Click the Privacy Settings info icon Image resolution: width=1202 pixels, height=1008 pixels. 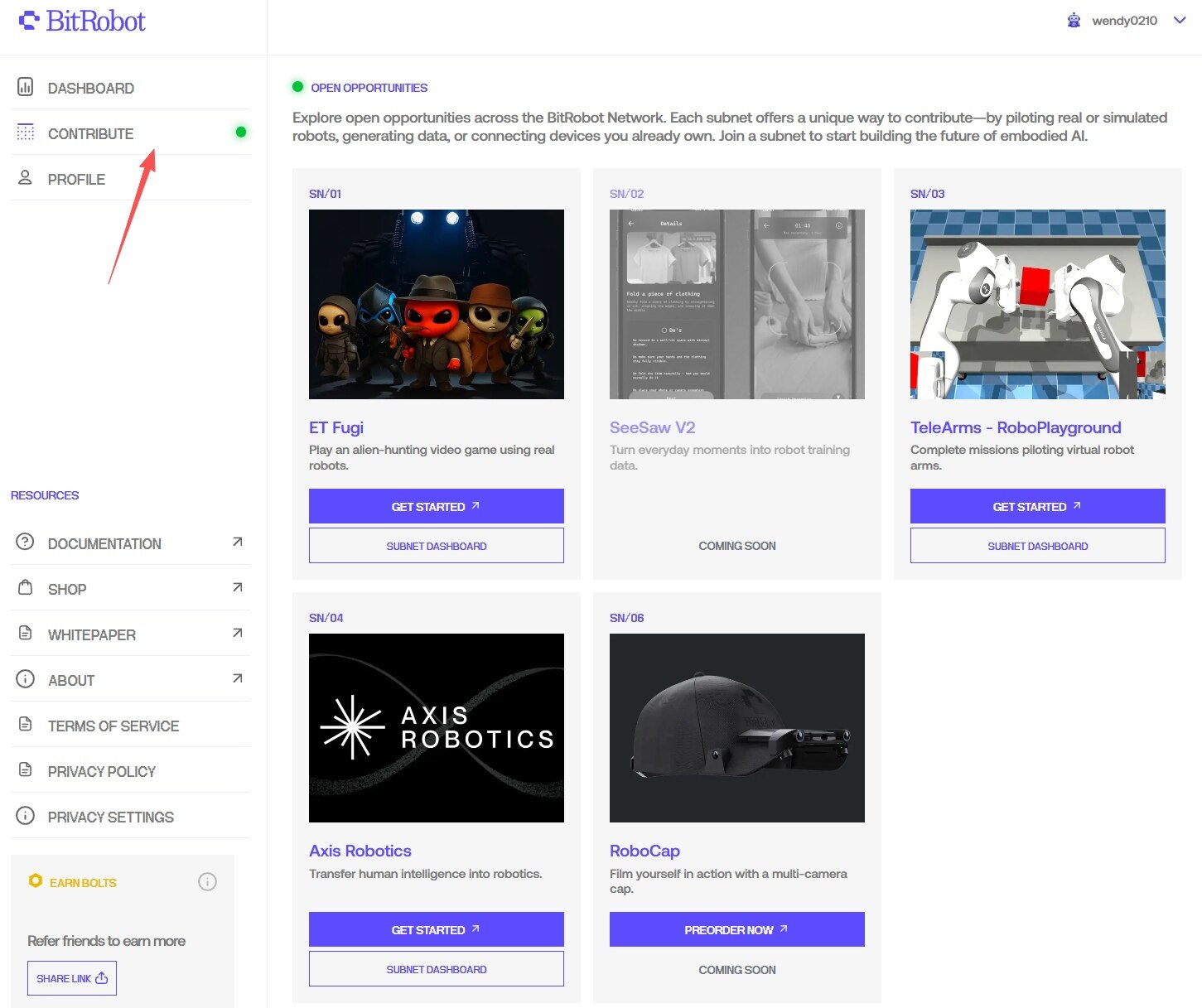tap(26, 816)
